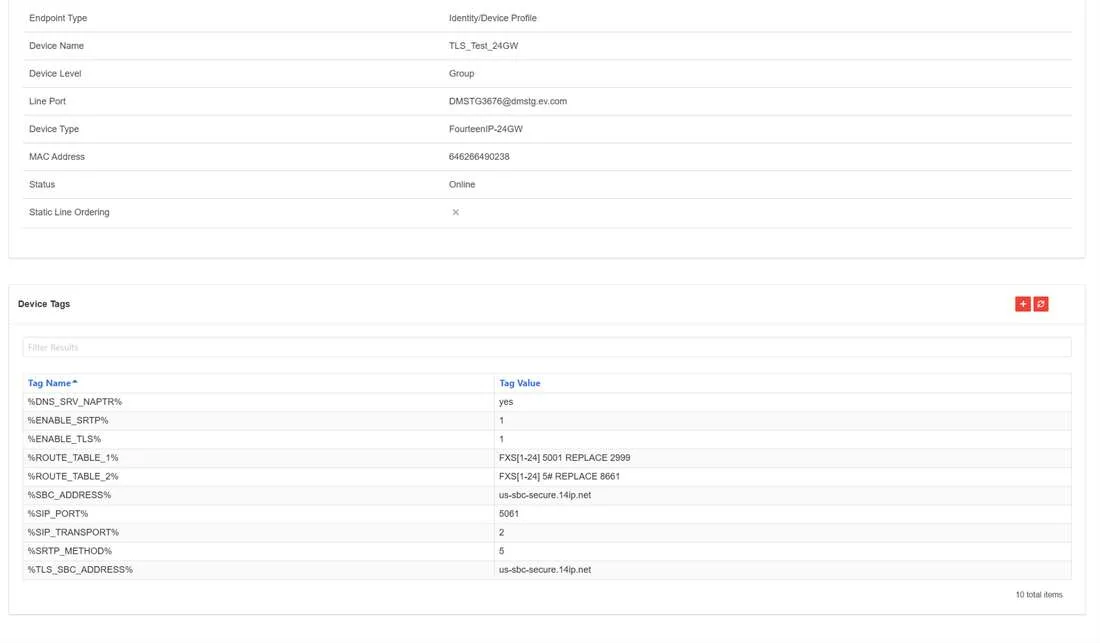
Task: Focus the Filter Results search field
Action: [546, 347]
